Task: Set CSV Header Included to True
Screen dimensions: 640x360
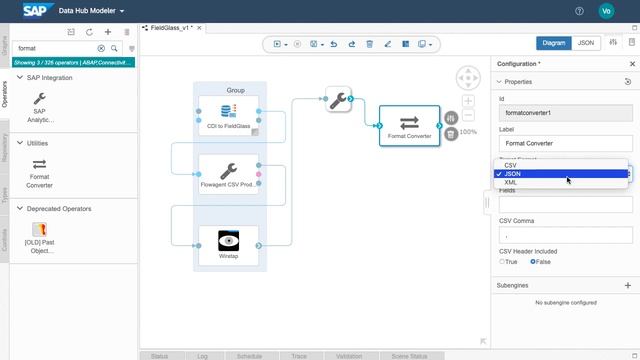Action: pyautogui.click(x=502, y=262)
